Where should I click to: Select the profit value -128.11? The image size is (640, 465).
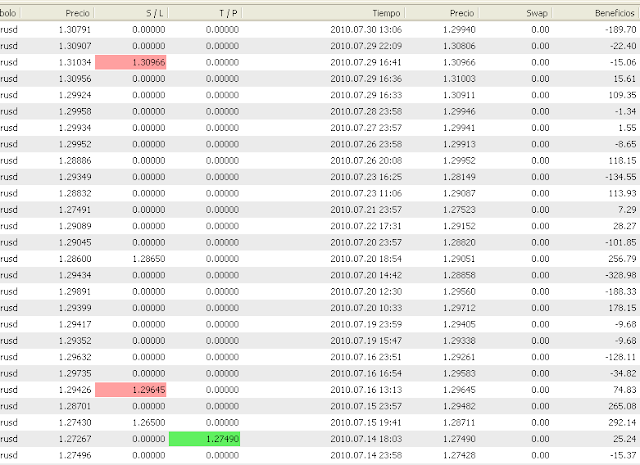pos(621,357)
